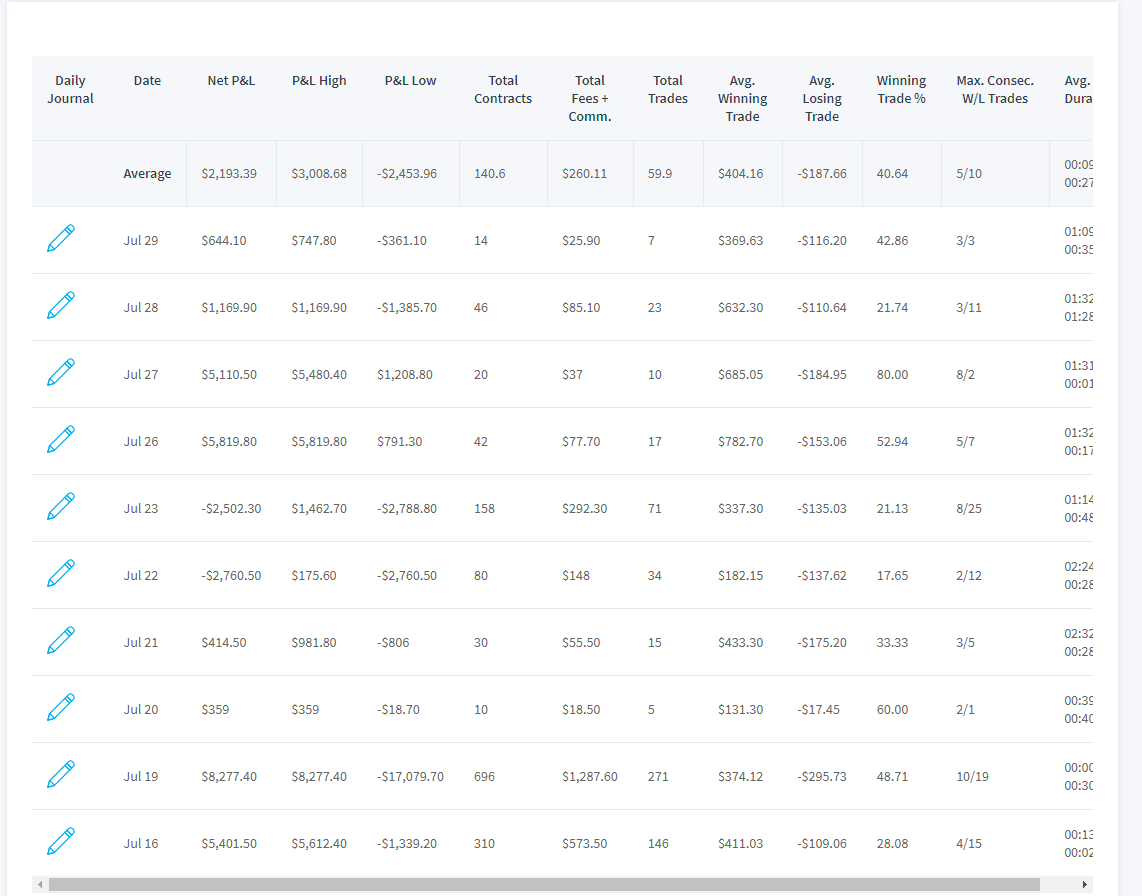Select the Date column header
Viewport: 1142px width, 896px height.
click(x=147, y=81)
